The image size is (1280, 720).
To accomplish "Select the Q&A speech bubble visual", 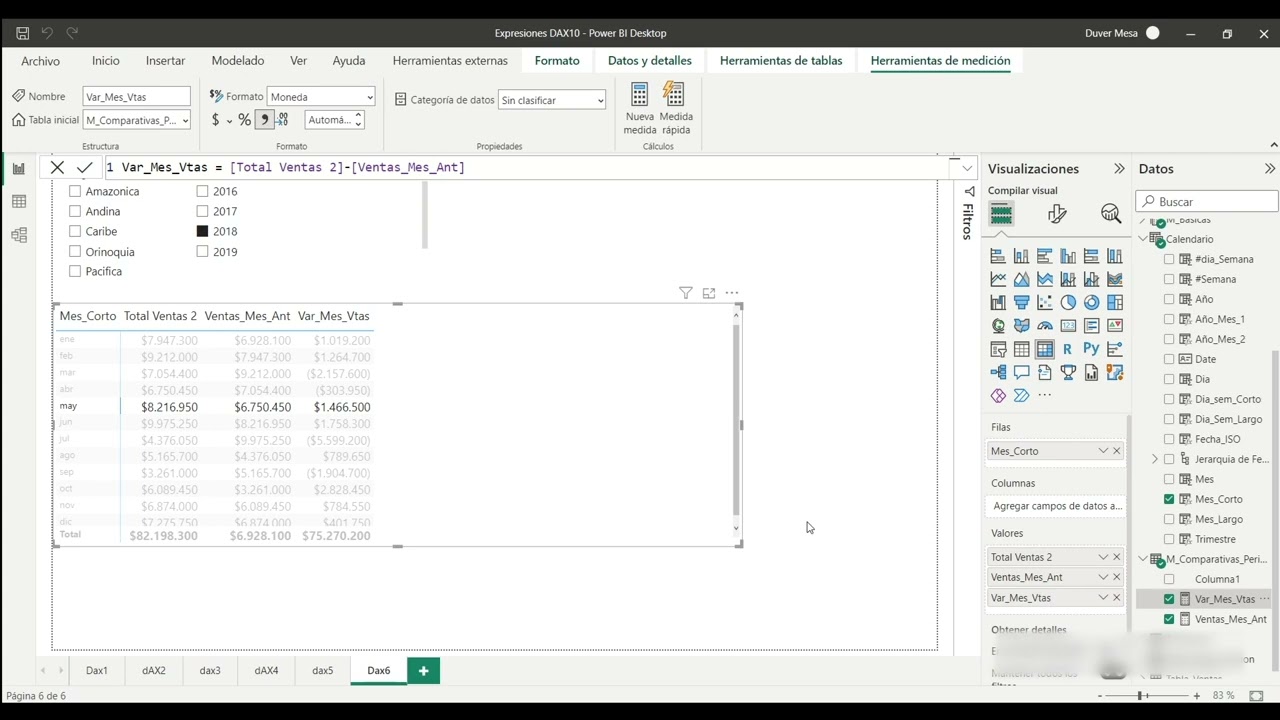I will (1021, 372).
